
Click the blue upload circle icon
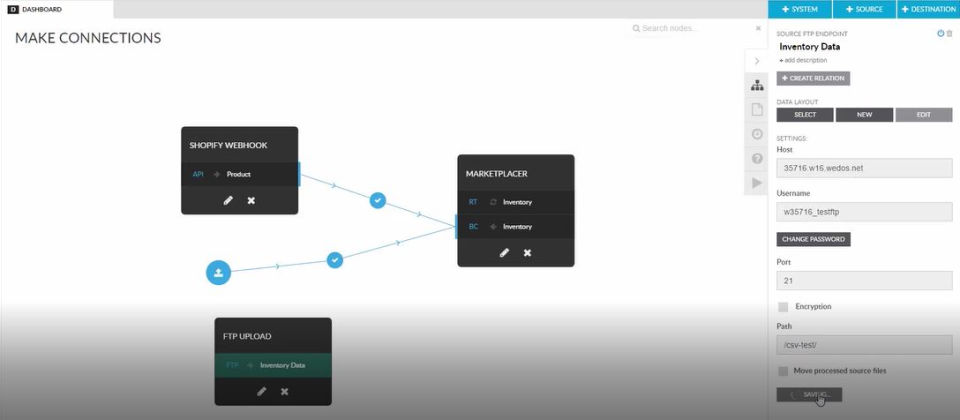click(x=218, y=272)
